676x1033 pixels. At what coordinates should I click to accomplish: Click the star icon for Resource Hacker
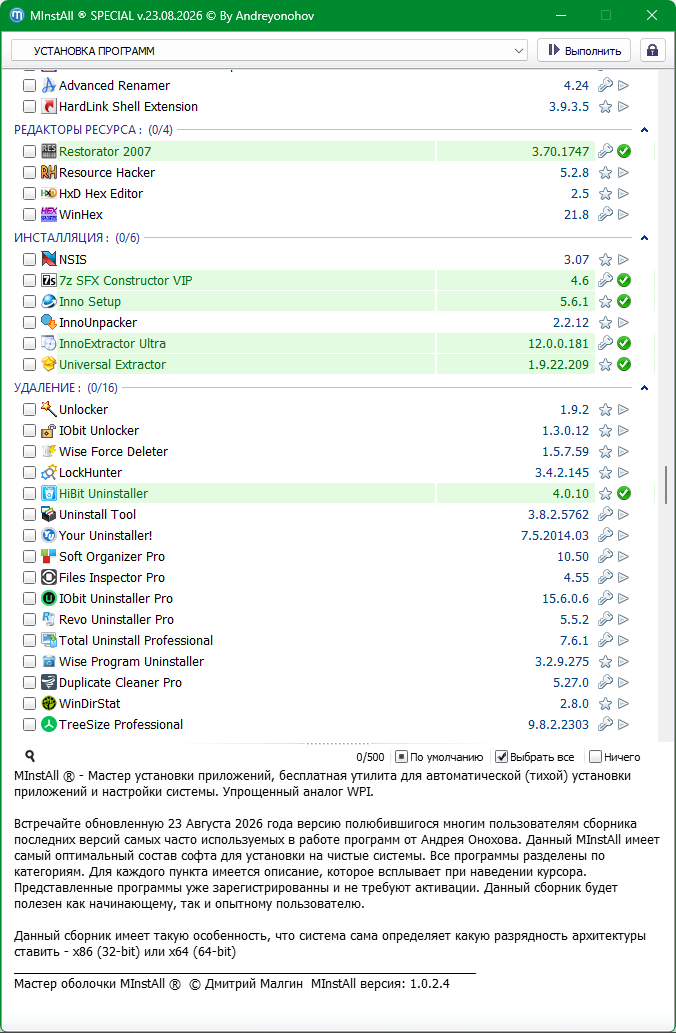pyautogui.click(x=605, y=173)
